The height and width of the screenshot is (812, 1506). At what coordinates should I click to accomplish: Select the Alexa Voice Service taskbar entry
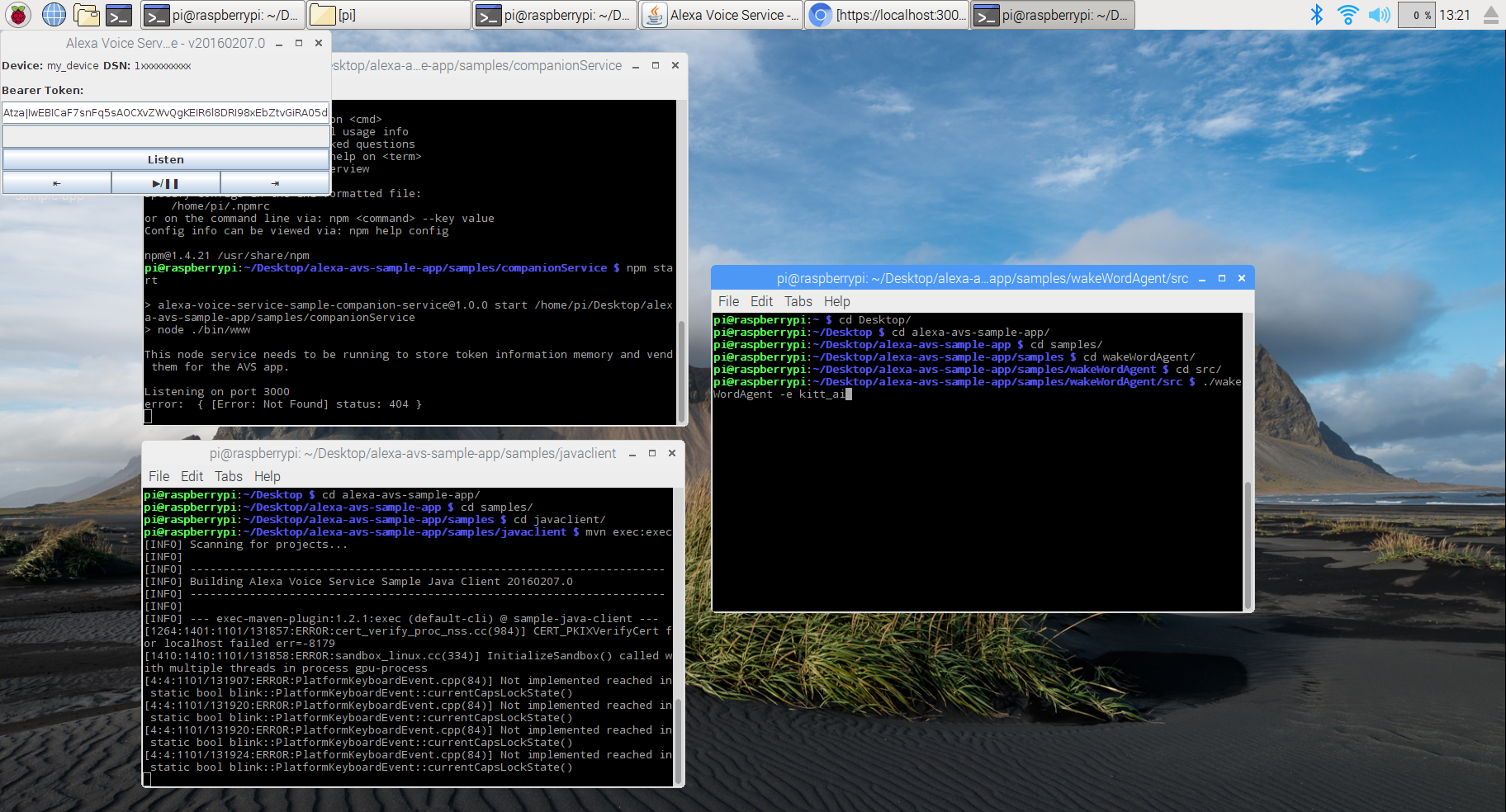click(720, 14)
